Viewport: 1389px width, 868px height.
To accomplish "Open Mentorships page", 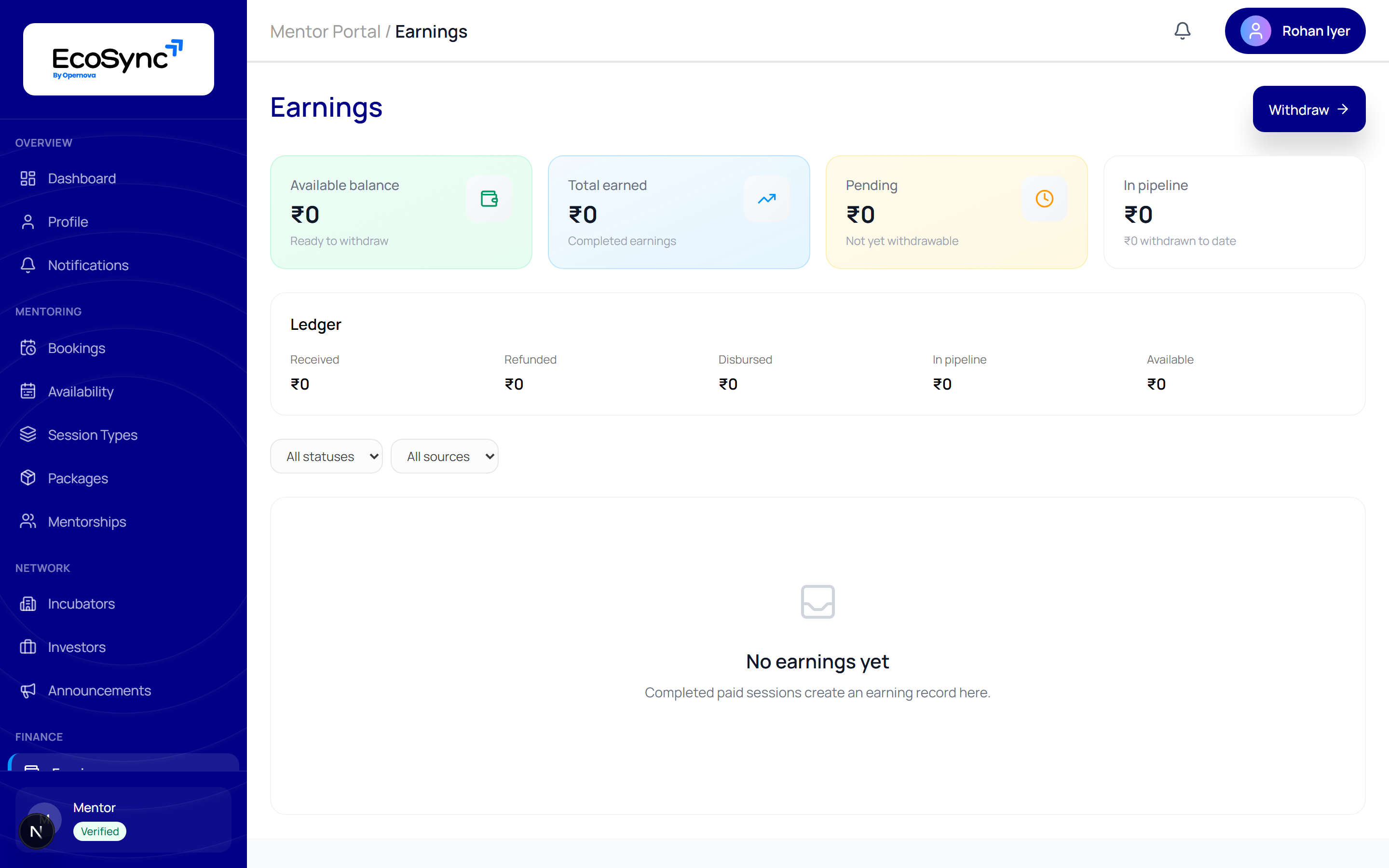I will coord(123,521).
